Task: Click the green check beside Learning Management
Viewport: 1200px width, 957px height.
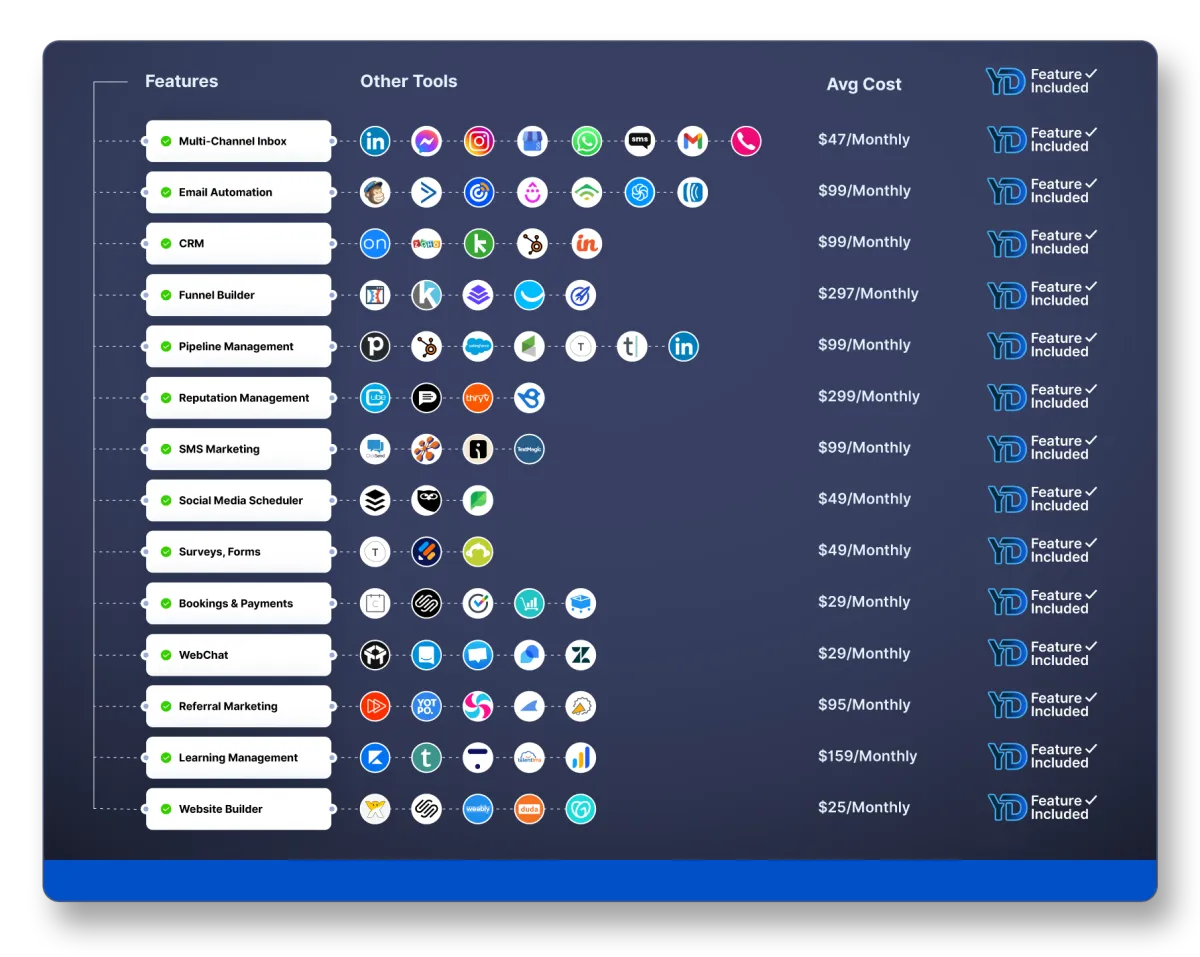Action: pos(166,758)
